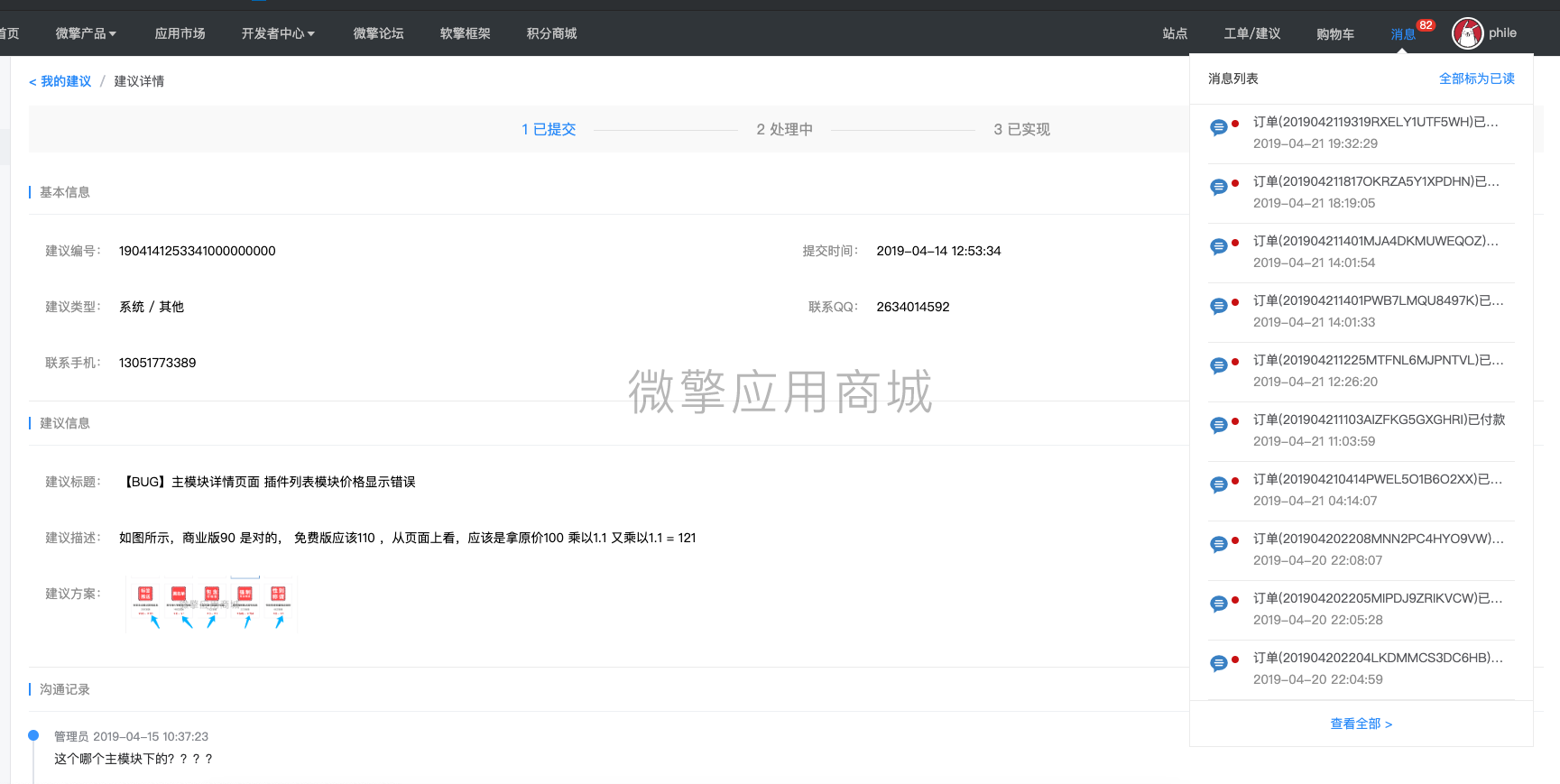Click the submit time 2019-04-14 12:53:34
This screenshot has height=784, width=1560.
pyautogui.click(x=938, y=251)
